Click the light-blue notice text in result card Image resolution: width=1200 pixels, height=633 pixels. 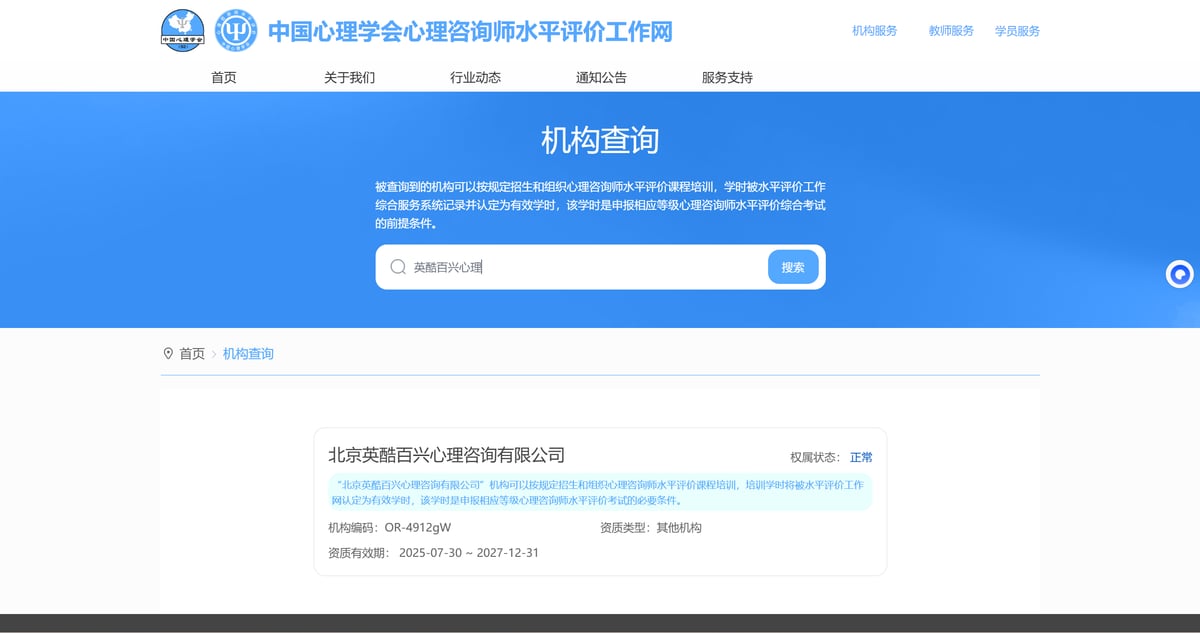click(600, 492)
